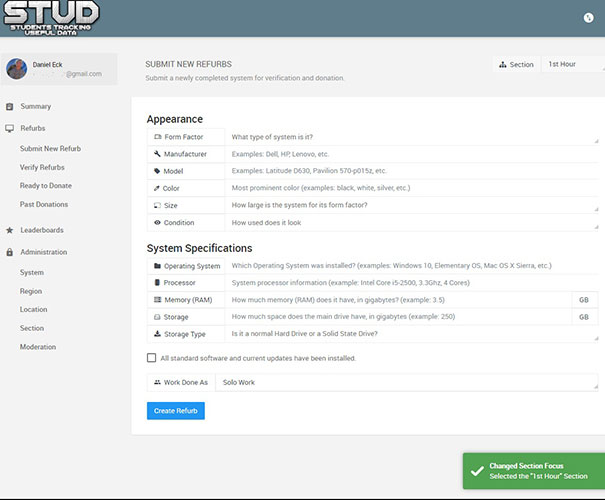Viewport: 605px width, 500px height.
Task: Click the Memory (RAM) input field
Action: (x=398, y=300)
